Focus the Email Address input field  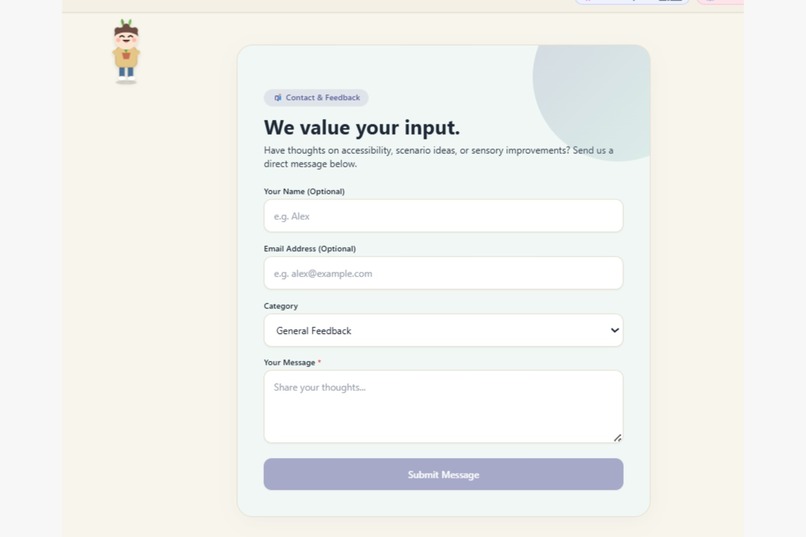444,273
